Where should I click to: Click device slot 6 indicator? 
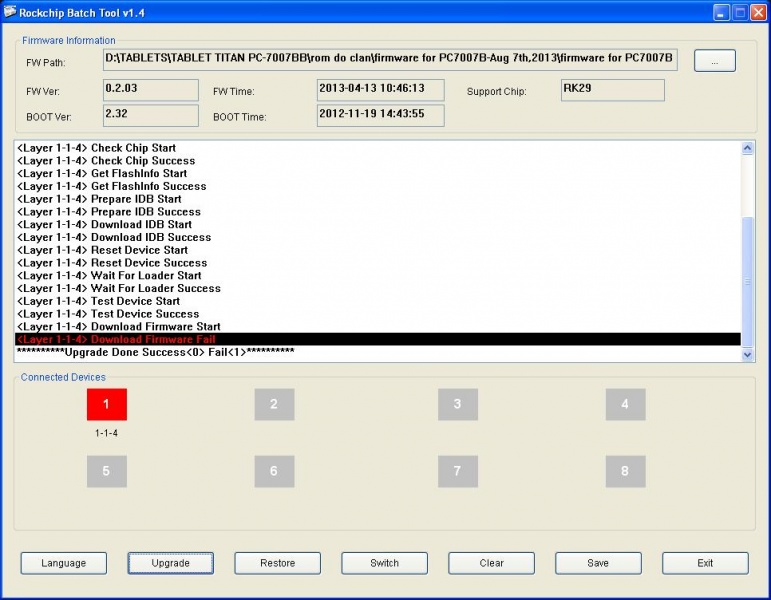coord(274,471)
